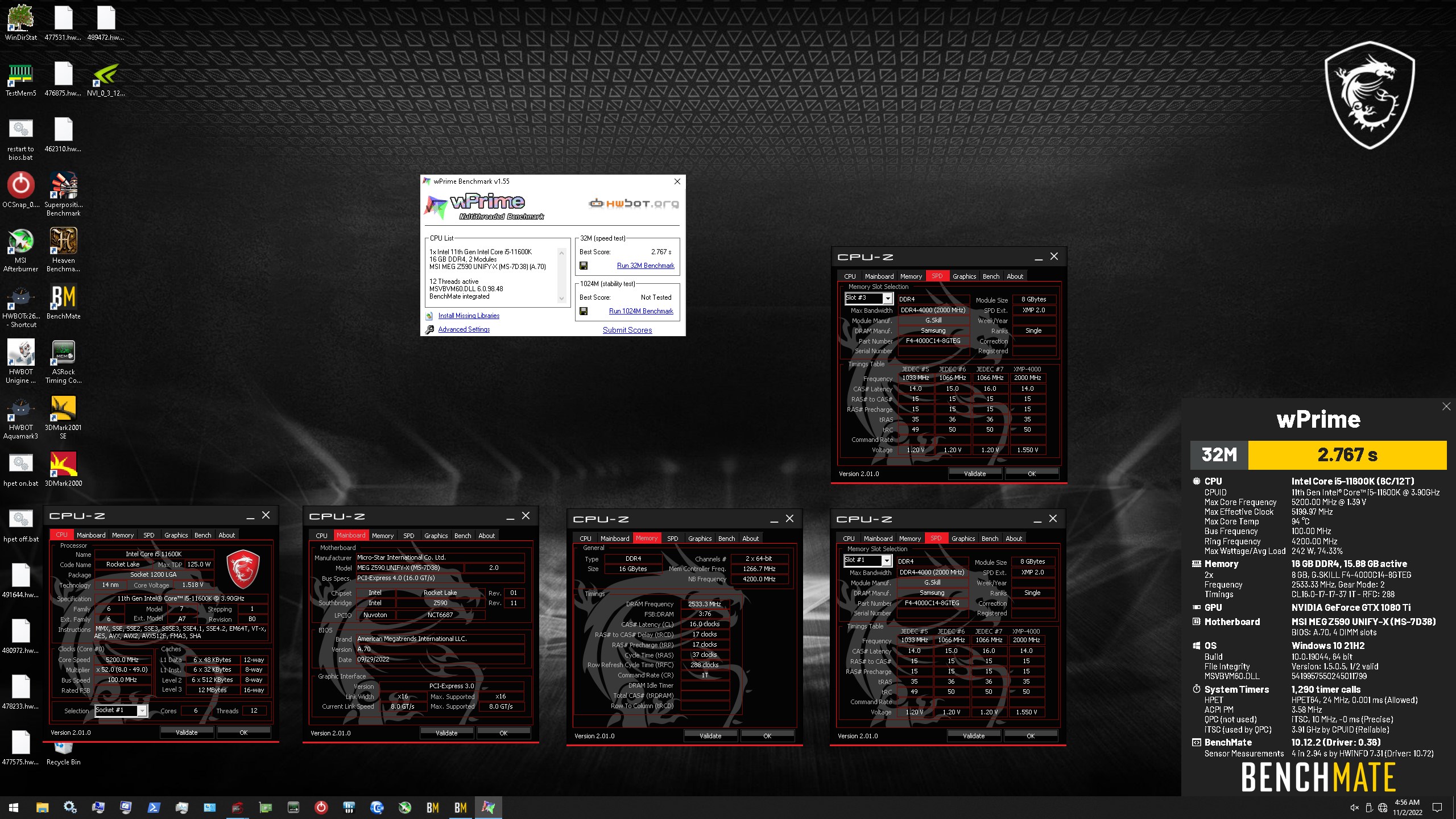The width and height of the screenshot is (1456, 819).
Task: Launch the NVIDIA NVI_0_3_12 shortcut
Action: 106,78
